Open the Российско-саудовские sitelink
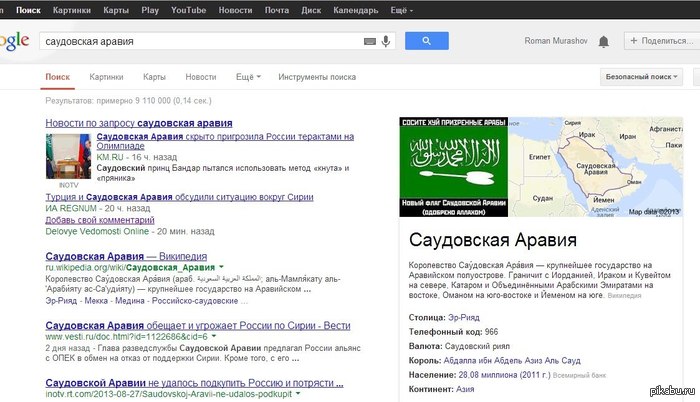Viewport: 700px width, 402px height. coord(195,301)
